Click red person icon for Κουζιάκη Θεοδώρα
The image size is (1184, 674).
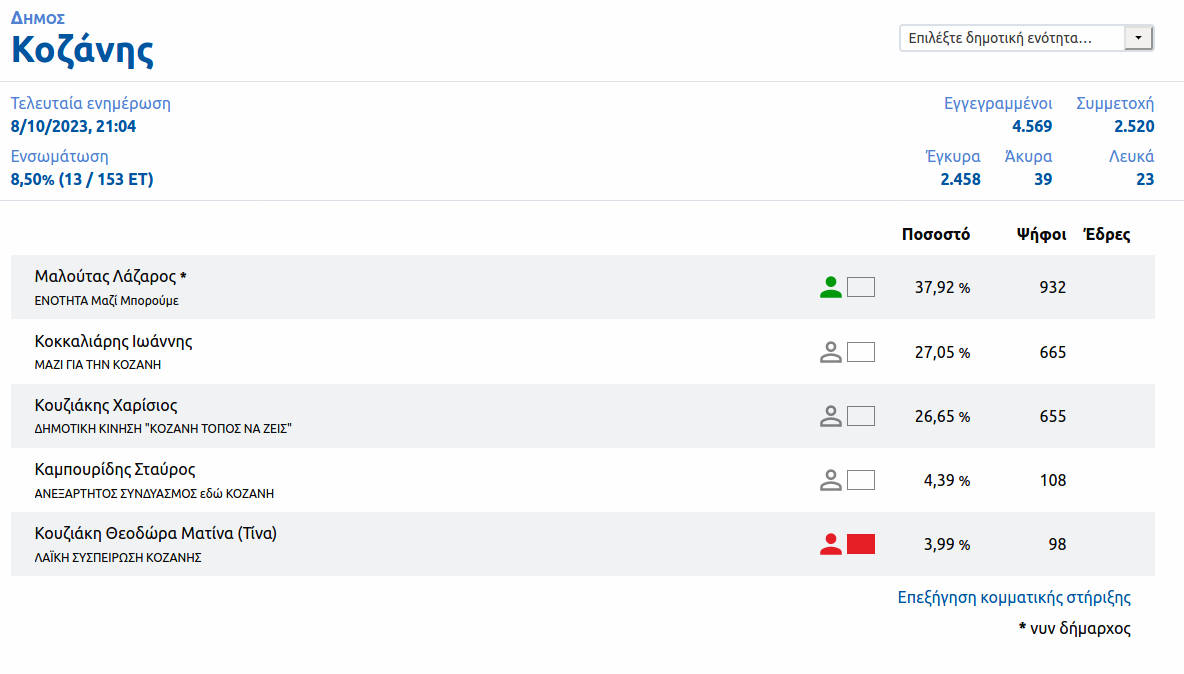(x=830, y=544)
